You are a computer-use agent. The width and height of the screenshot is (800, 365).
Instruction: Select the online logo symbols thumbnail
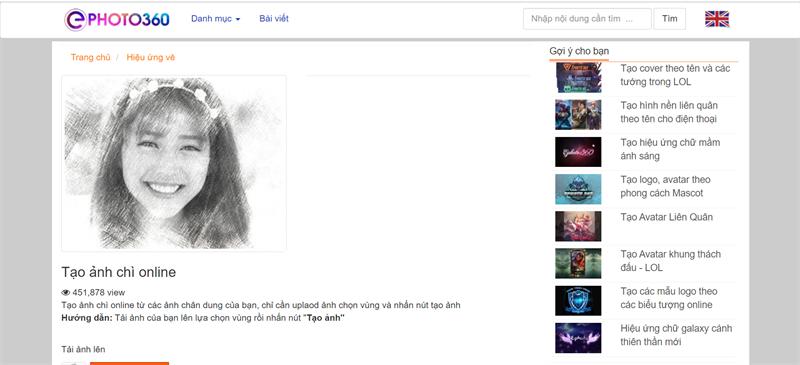[x=578, y=301]
